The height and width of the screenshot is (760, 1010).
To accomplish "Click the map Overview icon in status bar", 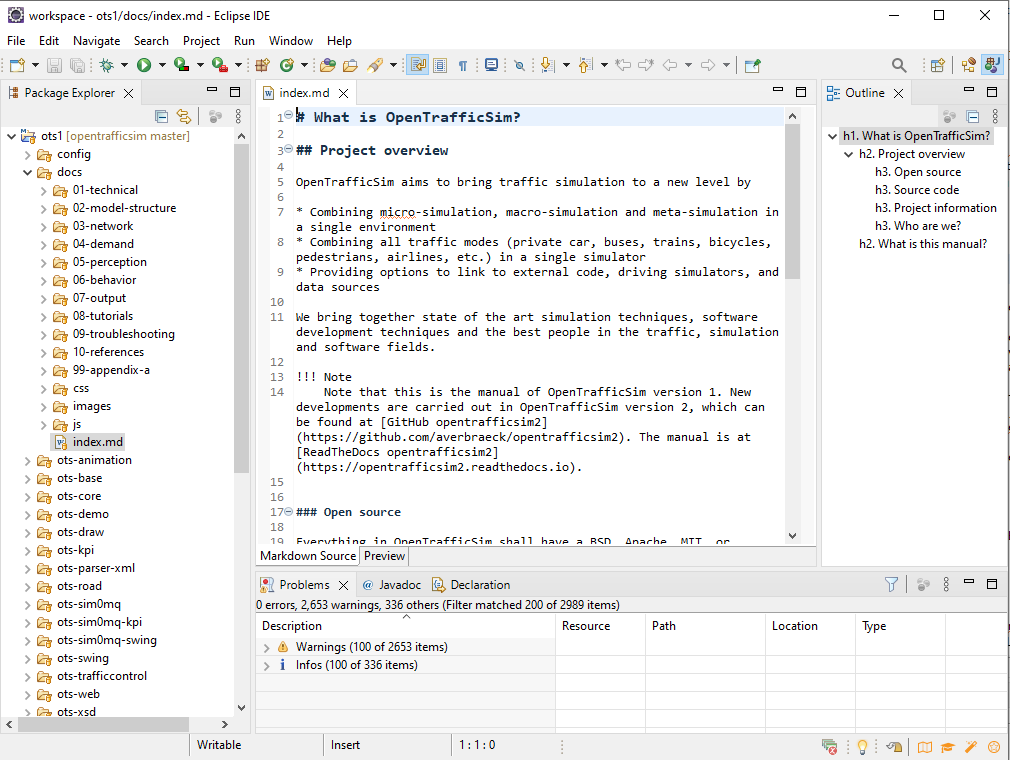I will [x=925, y=747].
